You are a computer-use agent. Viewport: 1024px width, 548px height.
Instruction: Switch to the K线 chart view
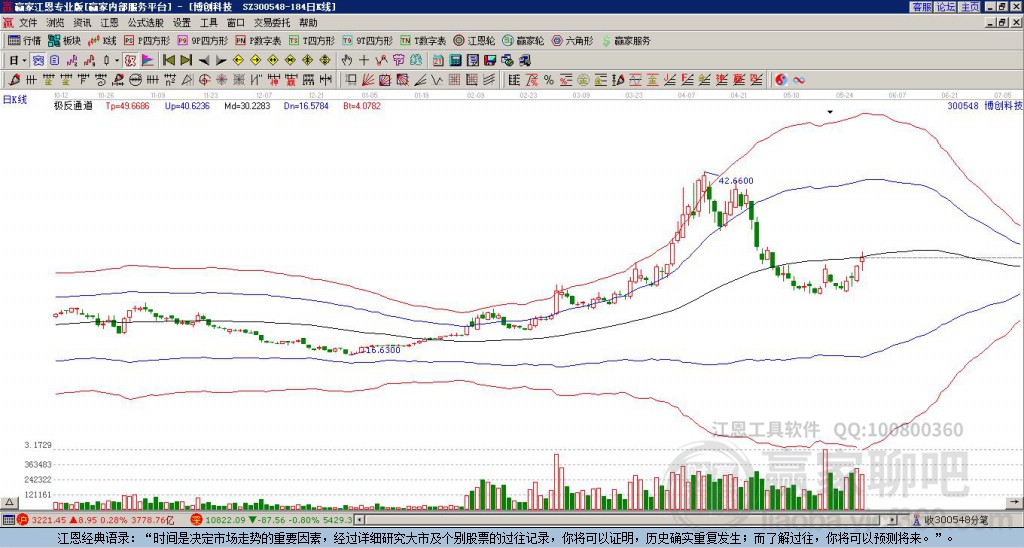tap(102, 40)
